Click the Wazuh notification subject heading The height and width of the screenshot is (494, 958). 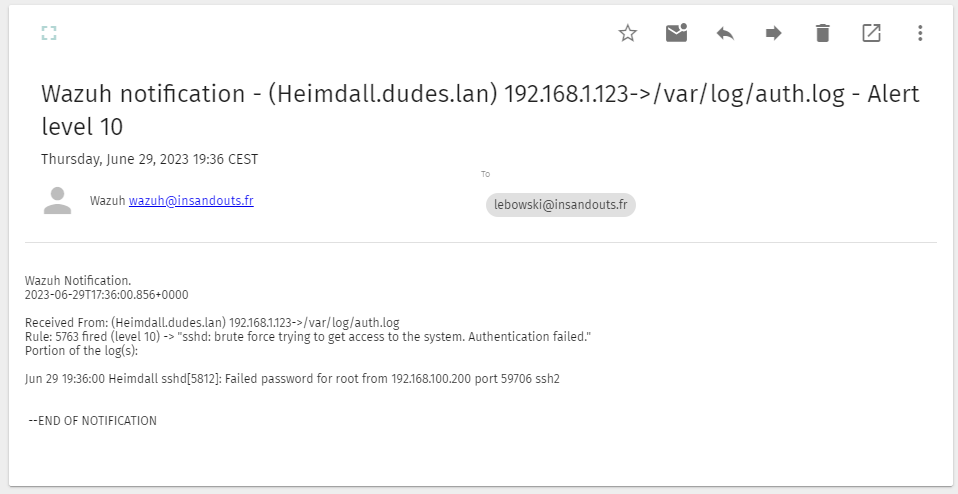(480, 110)
